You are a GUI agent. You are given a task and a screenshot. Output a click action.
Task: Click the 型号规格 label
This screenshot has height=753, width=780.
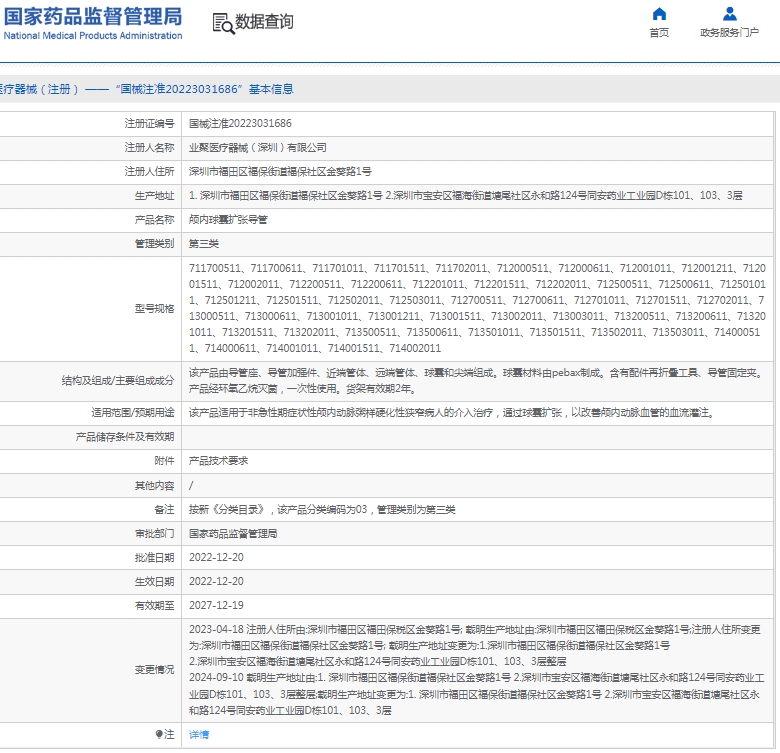[x=154, y=309]
